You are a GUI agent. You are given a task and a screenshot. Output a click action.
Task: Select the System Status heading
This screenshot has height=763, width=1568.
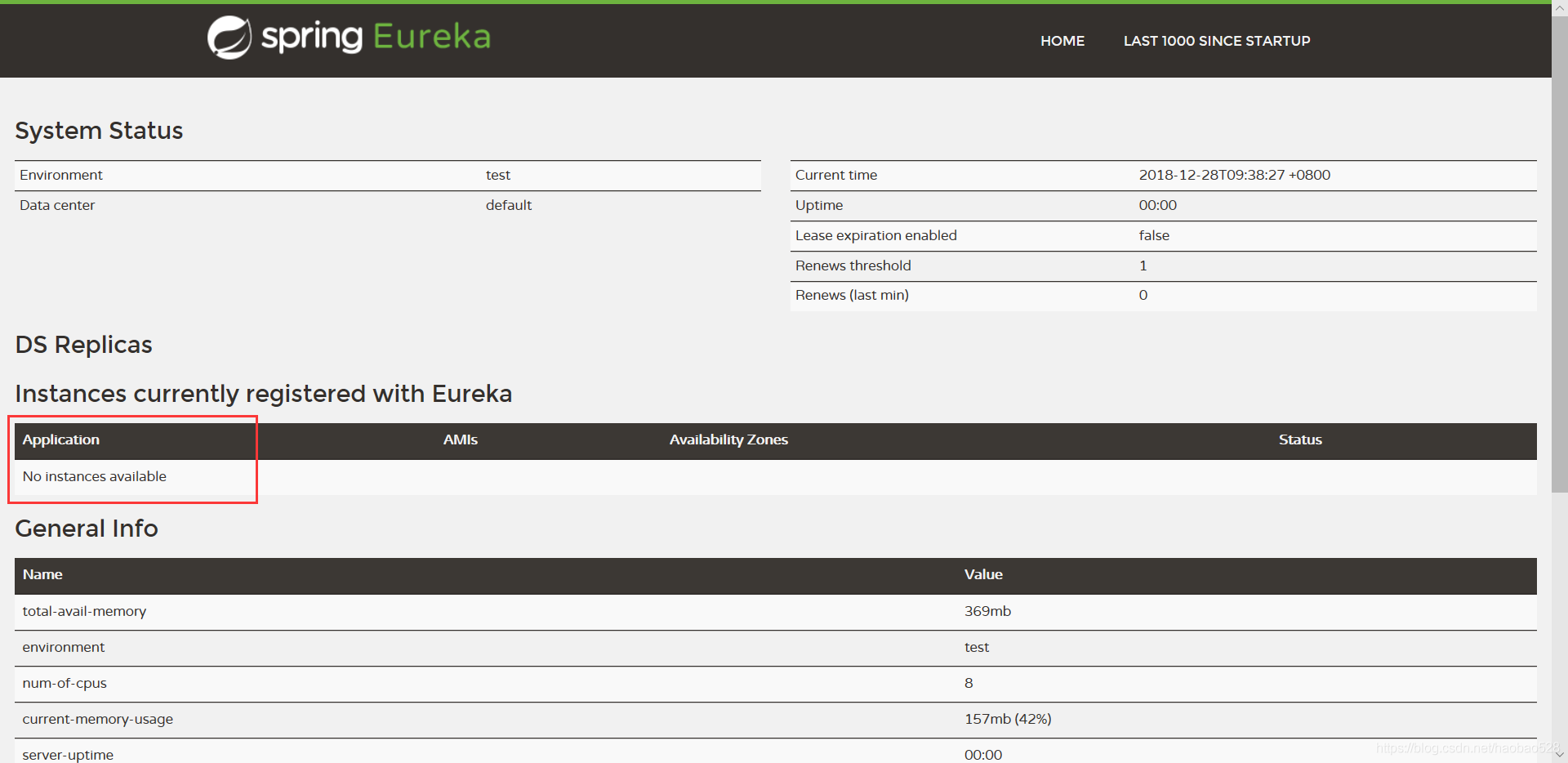click(x=99, y=131)
